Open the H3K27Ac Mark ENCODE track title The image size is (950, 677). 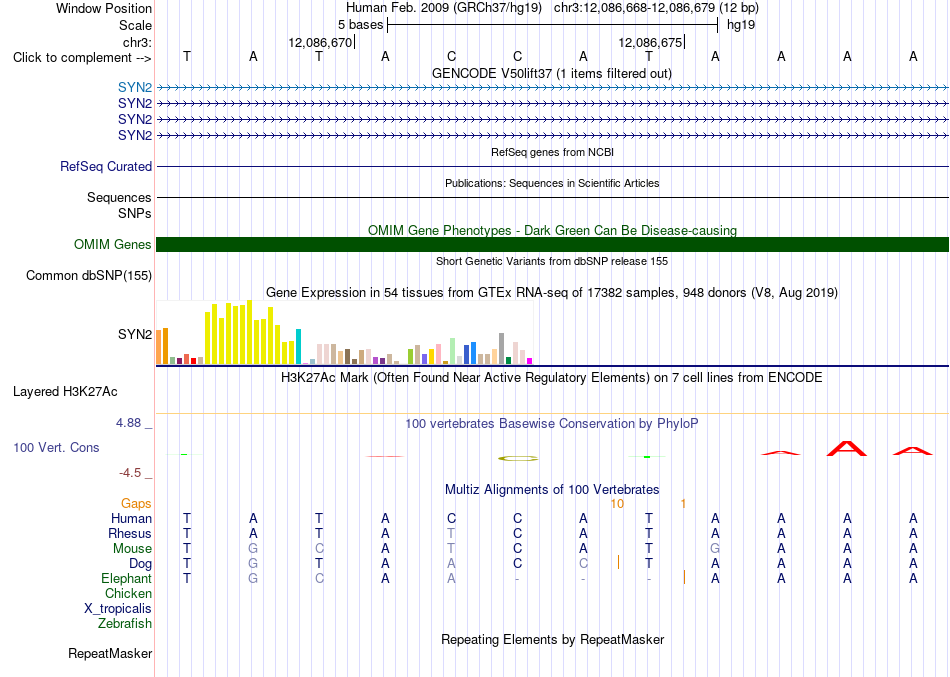(552, 378)
